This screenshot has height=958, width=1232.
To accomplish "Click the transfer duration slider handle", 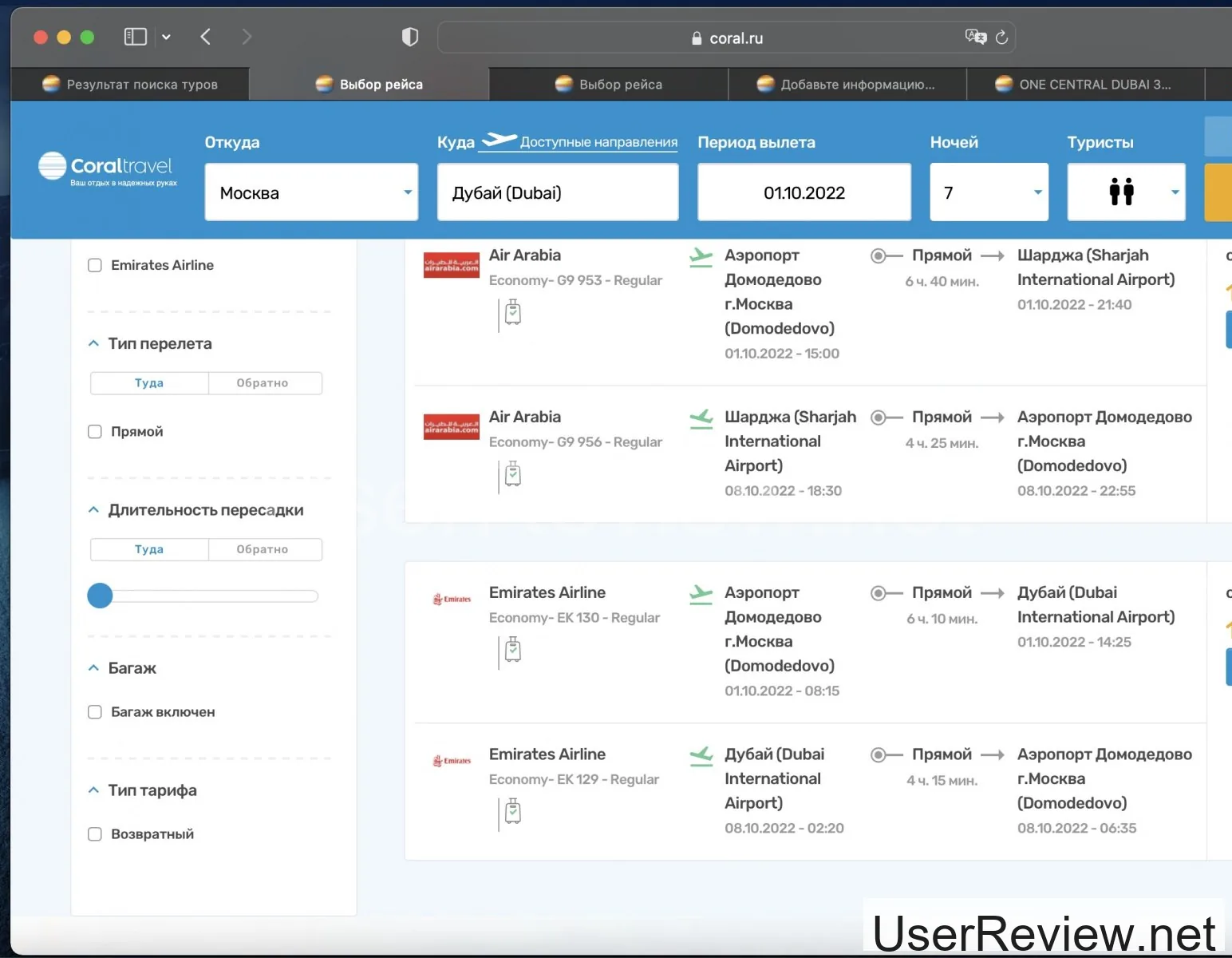I will click(100, 596).
